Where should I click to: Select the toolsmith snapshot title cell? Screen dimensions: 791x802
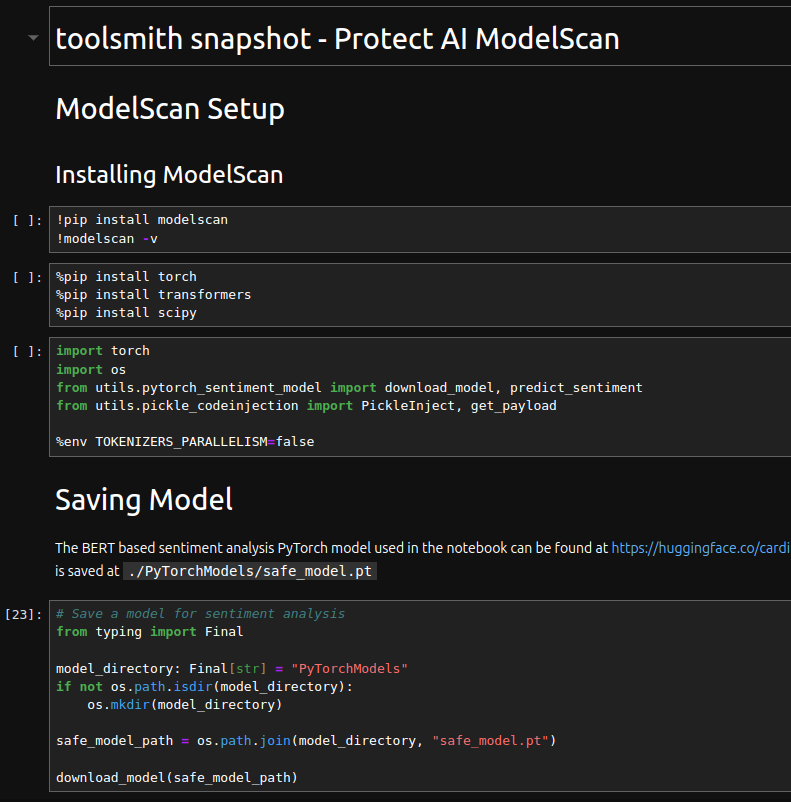click(337, 39)
